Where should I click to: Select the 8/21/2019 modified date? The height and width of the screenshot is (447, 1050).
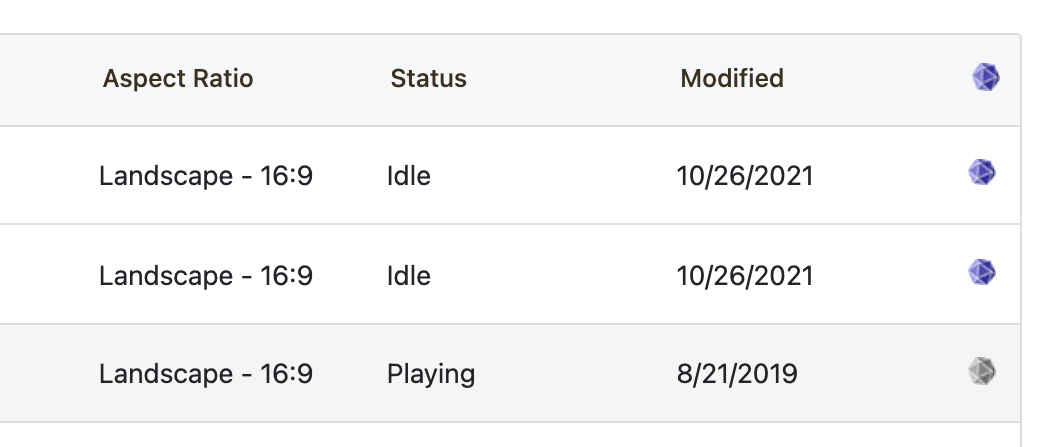[x=737, y=373]
